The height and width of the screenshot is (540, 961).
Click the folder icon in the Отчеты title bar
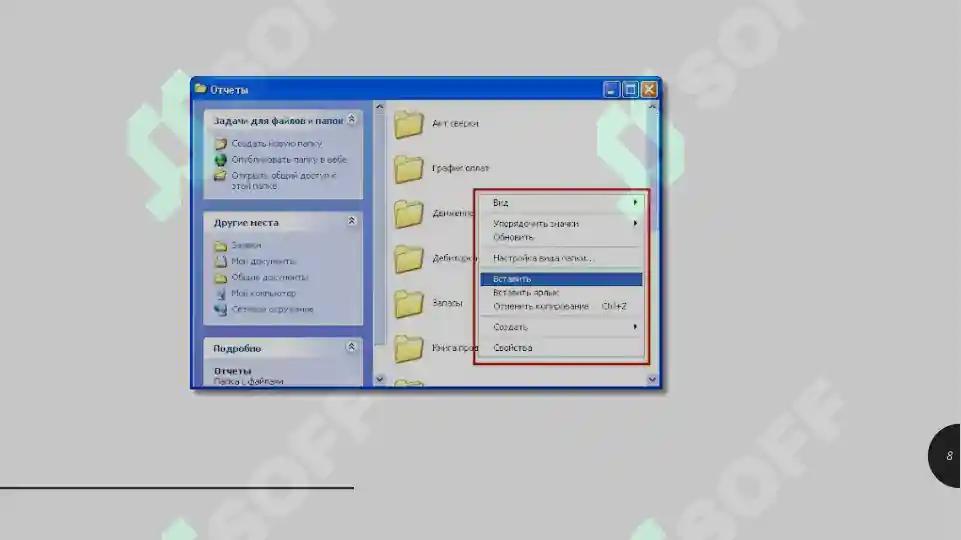[200, 89]
